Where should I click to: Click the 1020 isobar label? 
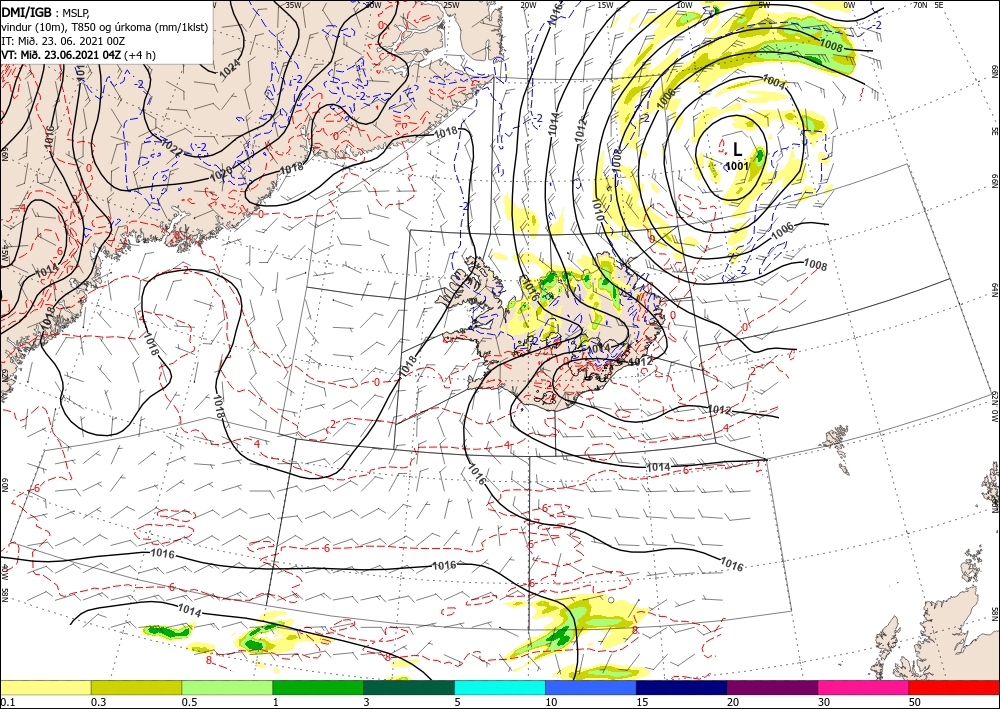221,173
